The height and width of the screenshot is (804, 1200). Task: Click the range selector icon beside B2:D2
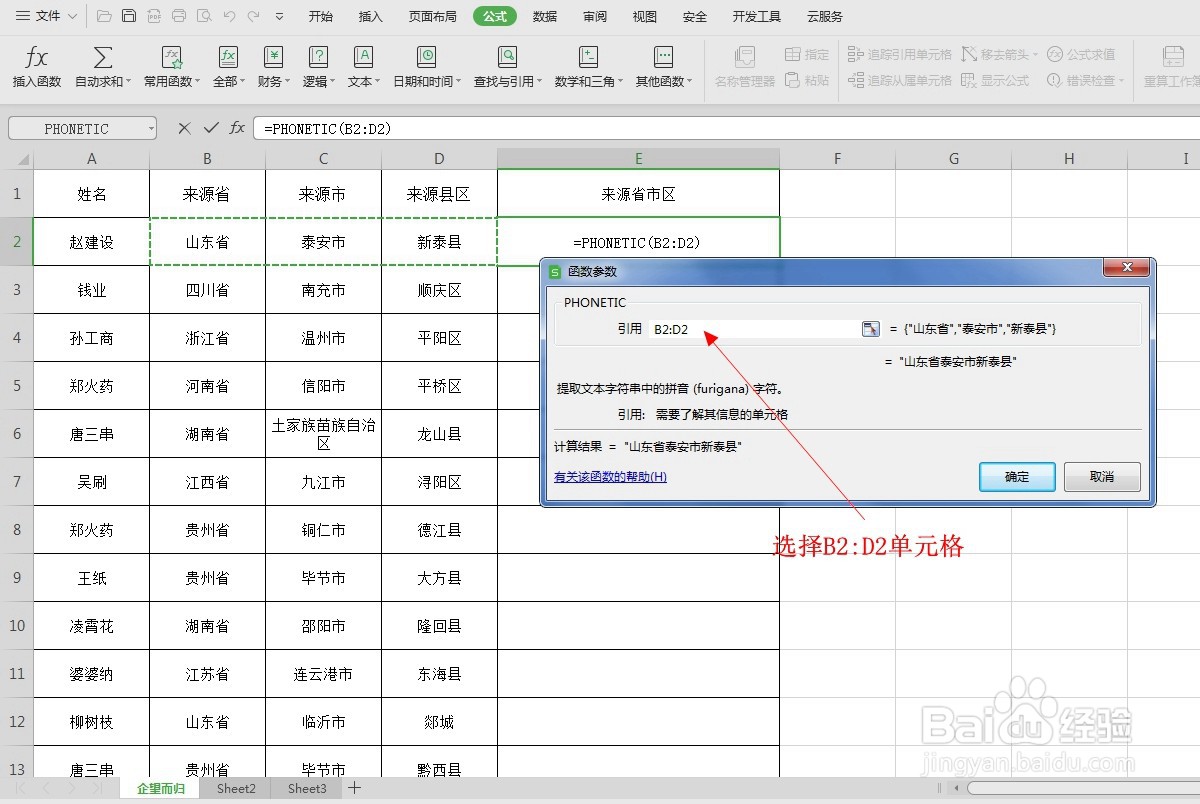pyautogui.click(x=869, y=328)
